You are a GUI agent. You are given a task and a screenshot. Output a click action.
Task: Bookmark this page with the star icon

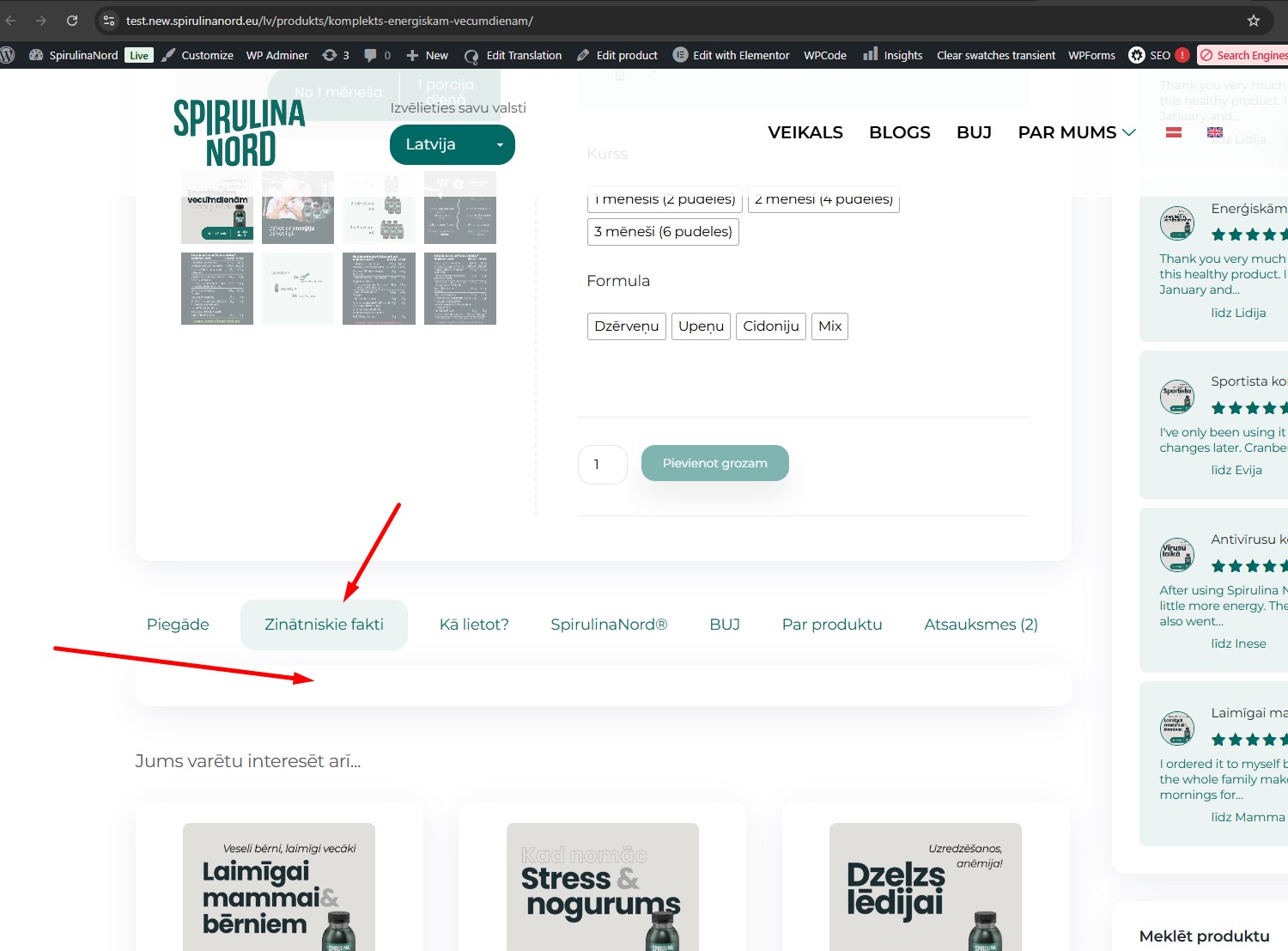point(1253,21)
